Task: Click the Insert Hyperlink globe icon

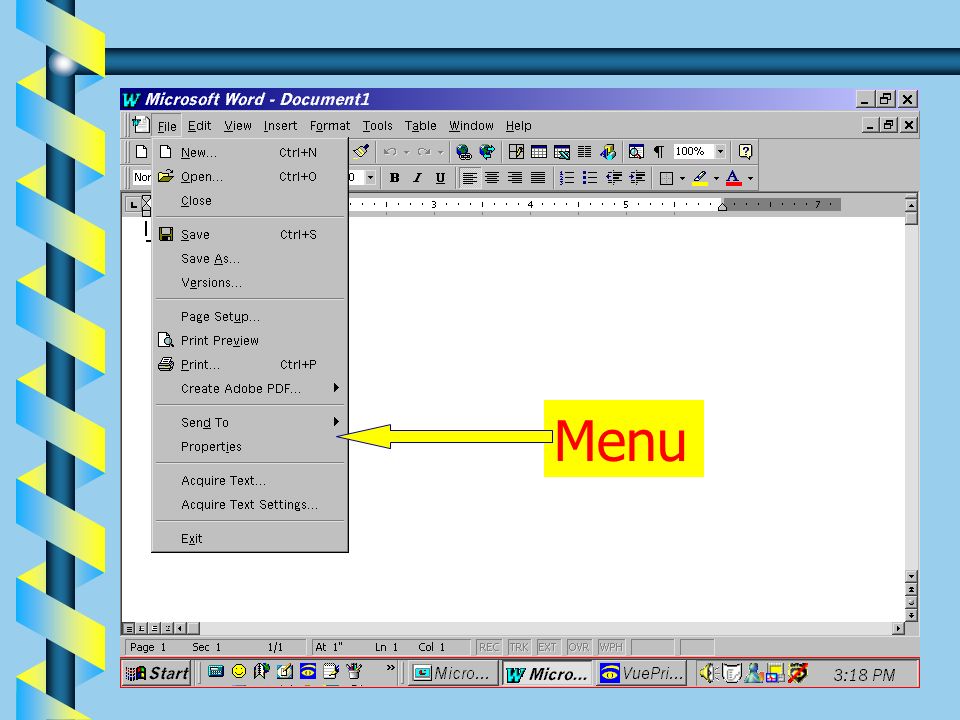Action: [463, 152]
